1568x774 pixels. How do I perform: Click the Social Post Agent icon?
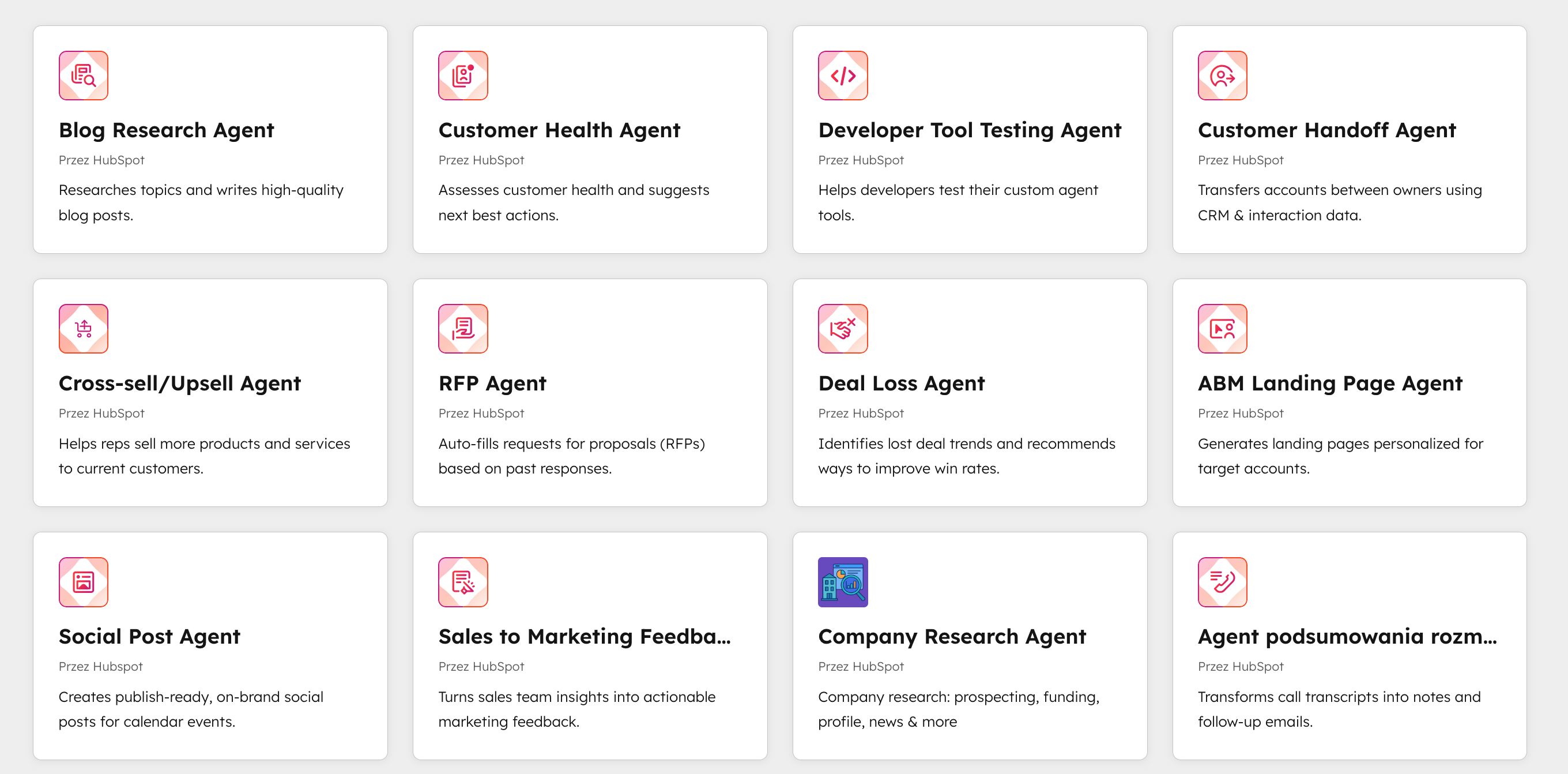tap(84, 582)
